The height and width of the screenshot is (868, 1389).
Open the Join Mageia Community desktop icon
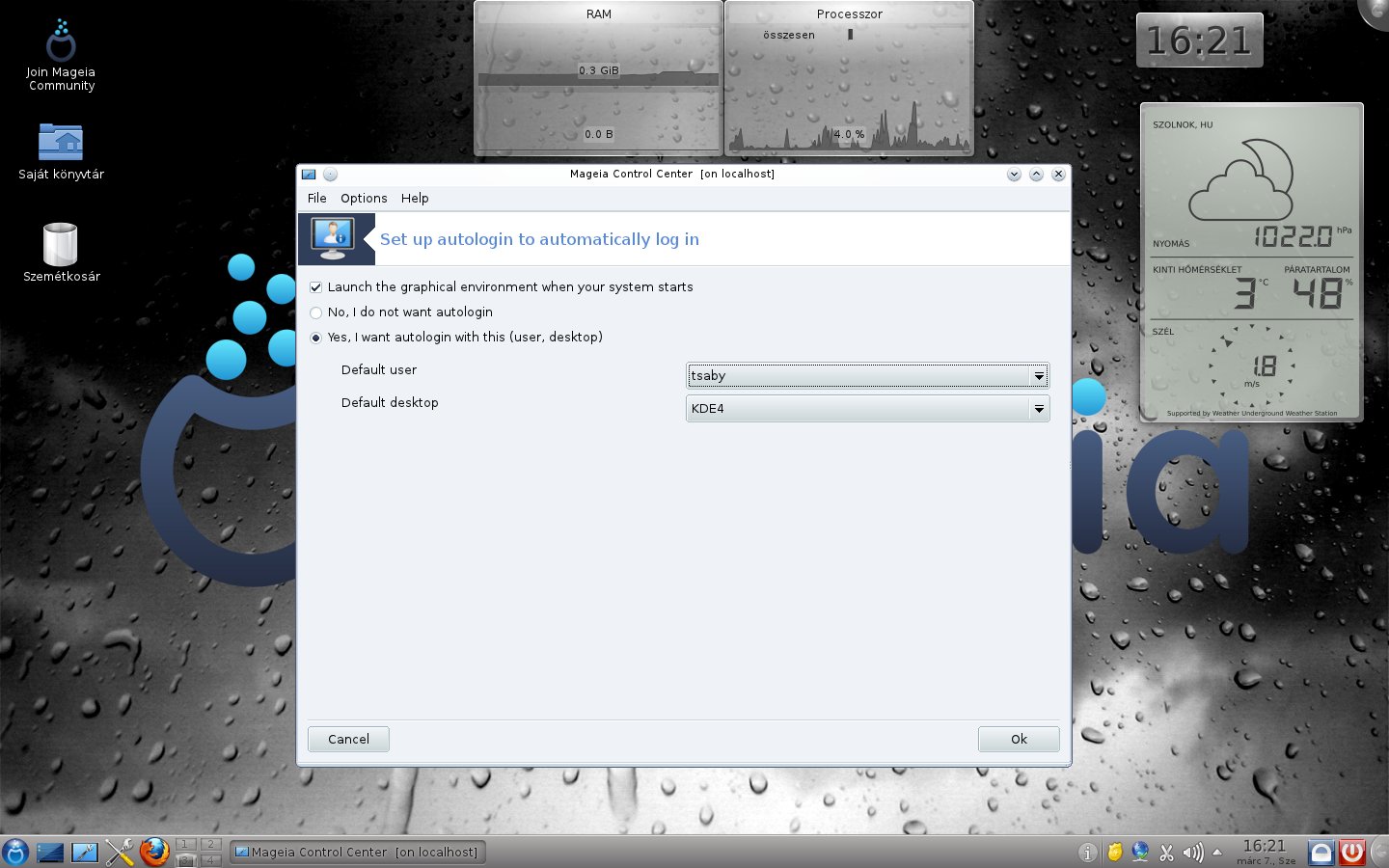point(61,54)
